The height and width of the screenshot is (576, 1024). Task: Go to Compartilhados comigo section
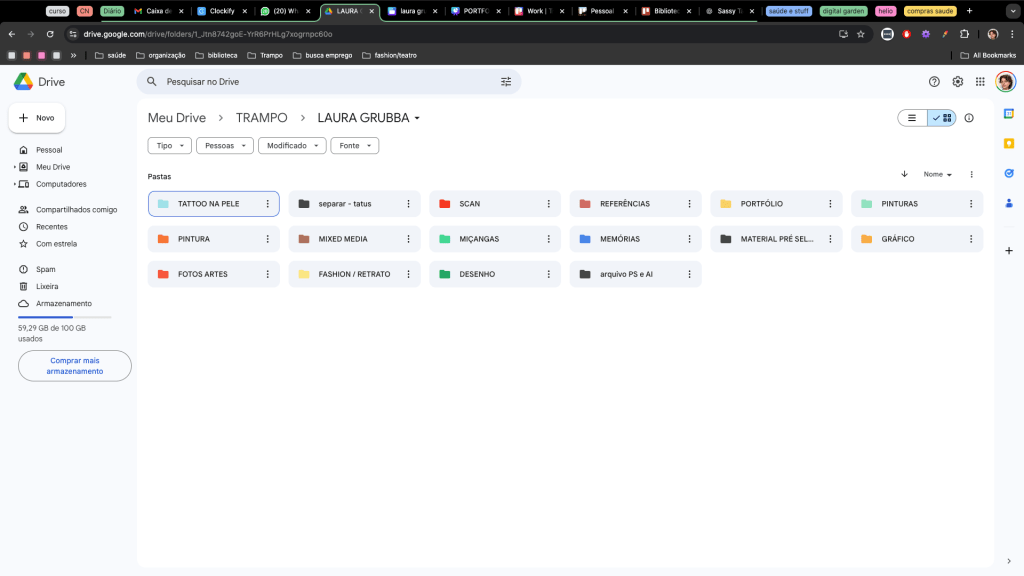click(76, 210)
